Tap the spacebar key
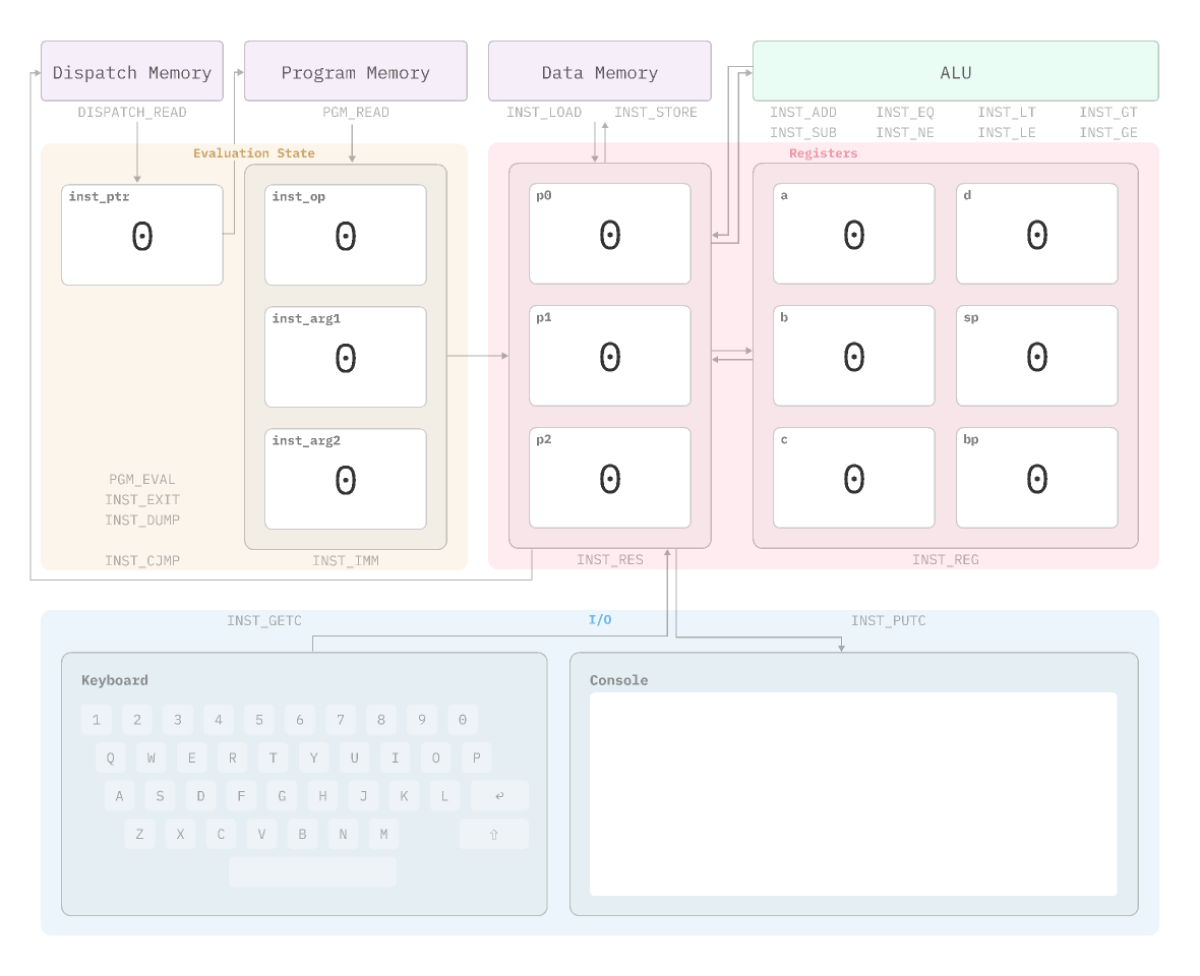1200x976 pixels. (313, 872)
